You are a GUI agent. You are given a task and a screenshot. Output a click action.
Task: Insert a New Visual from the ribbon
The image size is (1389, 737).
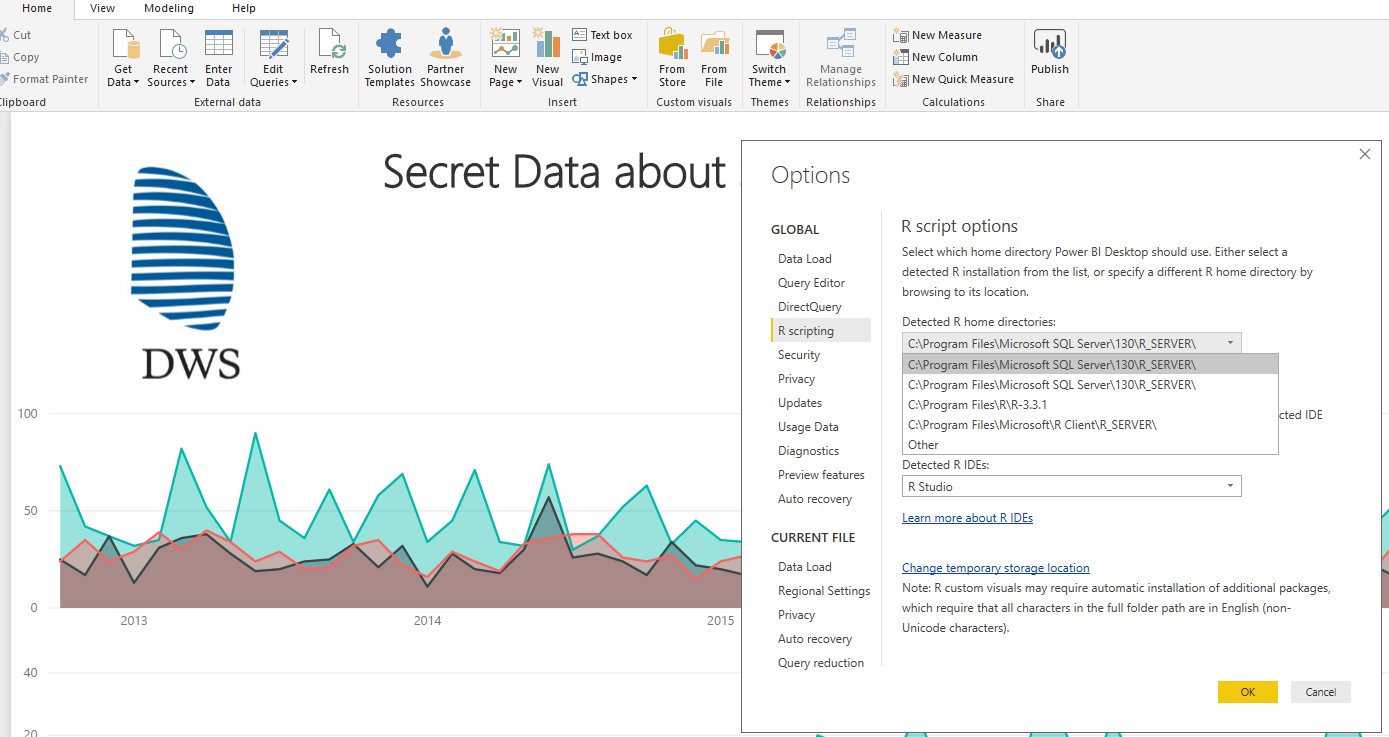(x=547, y=58)
